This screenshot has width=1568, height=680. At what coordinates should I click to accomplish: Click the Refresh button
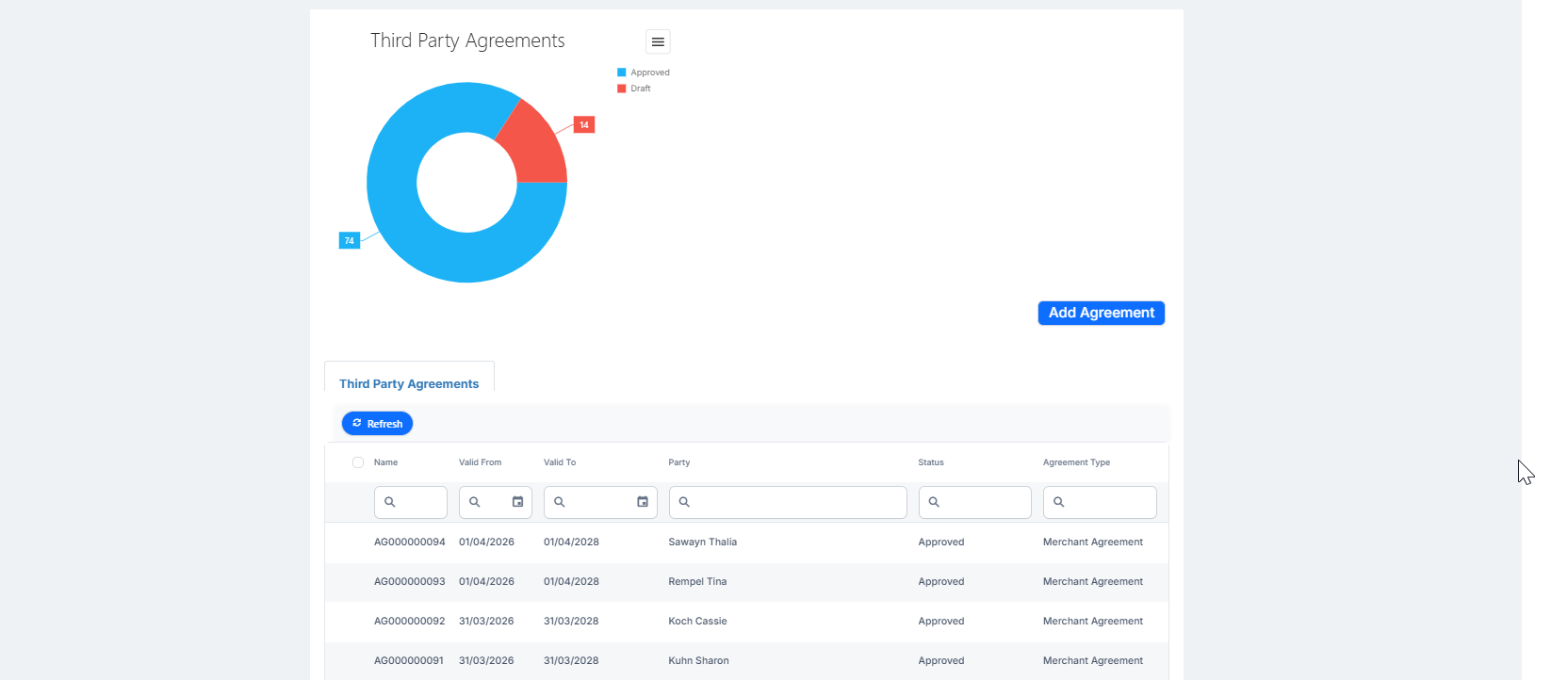pos(377,424)
